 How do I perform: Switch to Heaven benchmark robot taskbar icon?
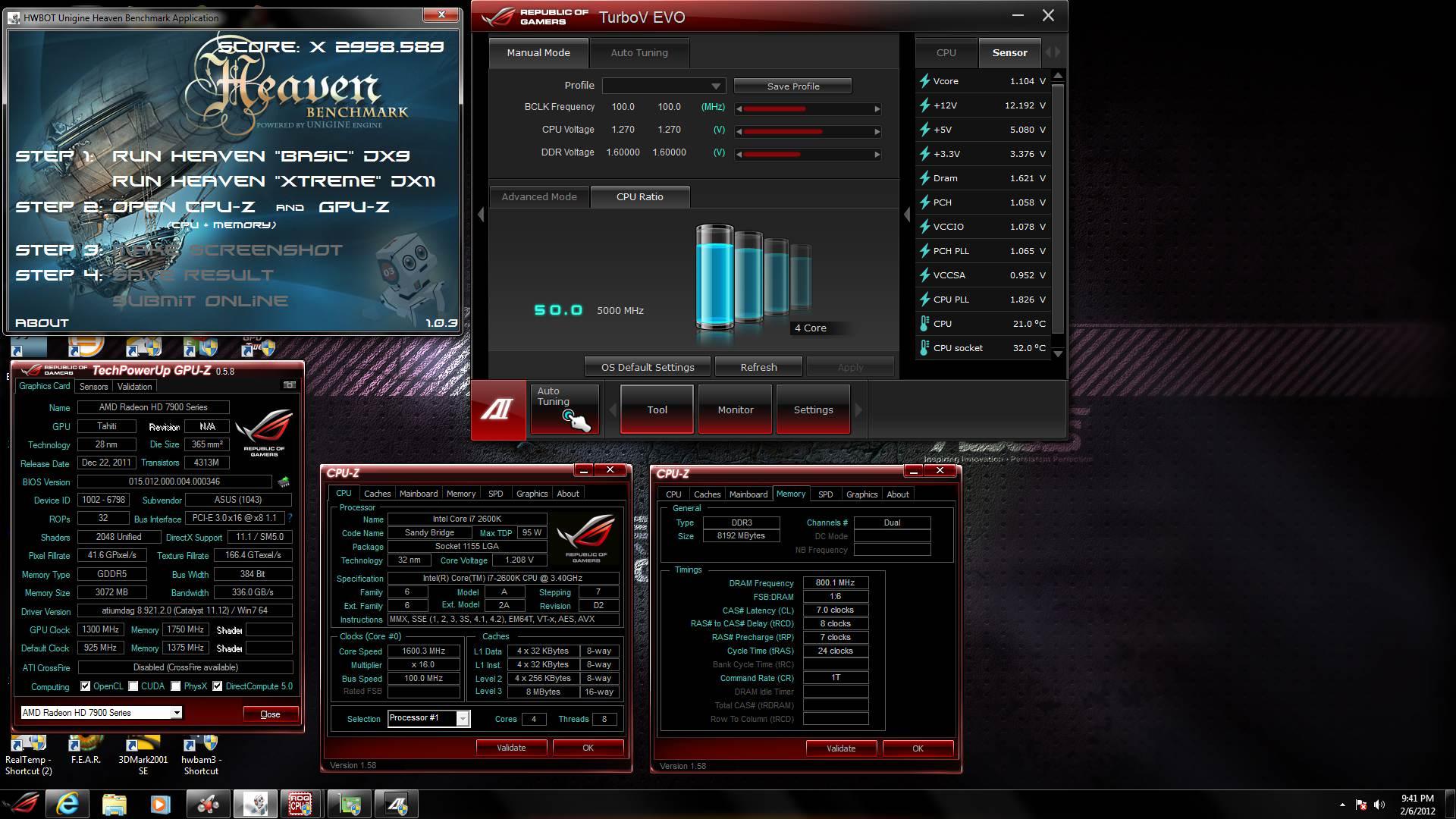tap(255, 804)
